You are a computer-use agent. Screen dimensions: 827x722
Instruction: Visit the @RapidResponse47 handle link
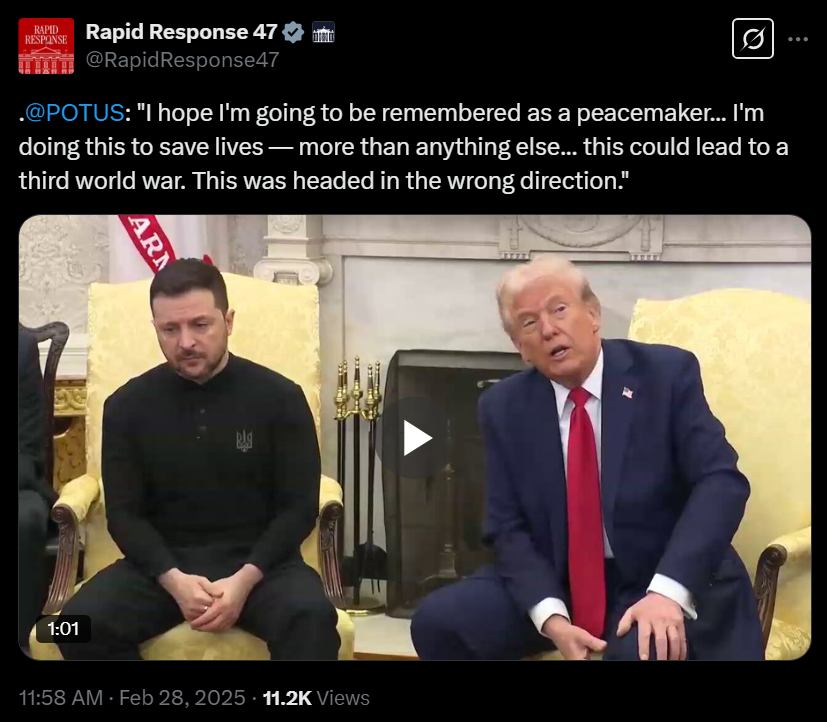pos(182,60)
